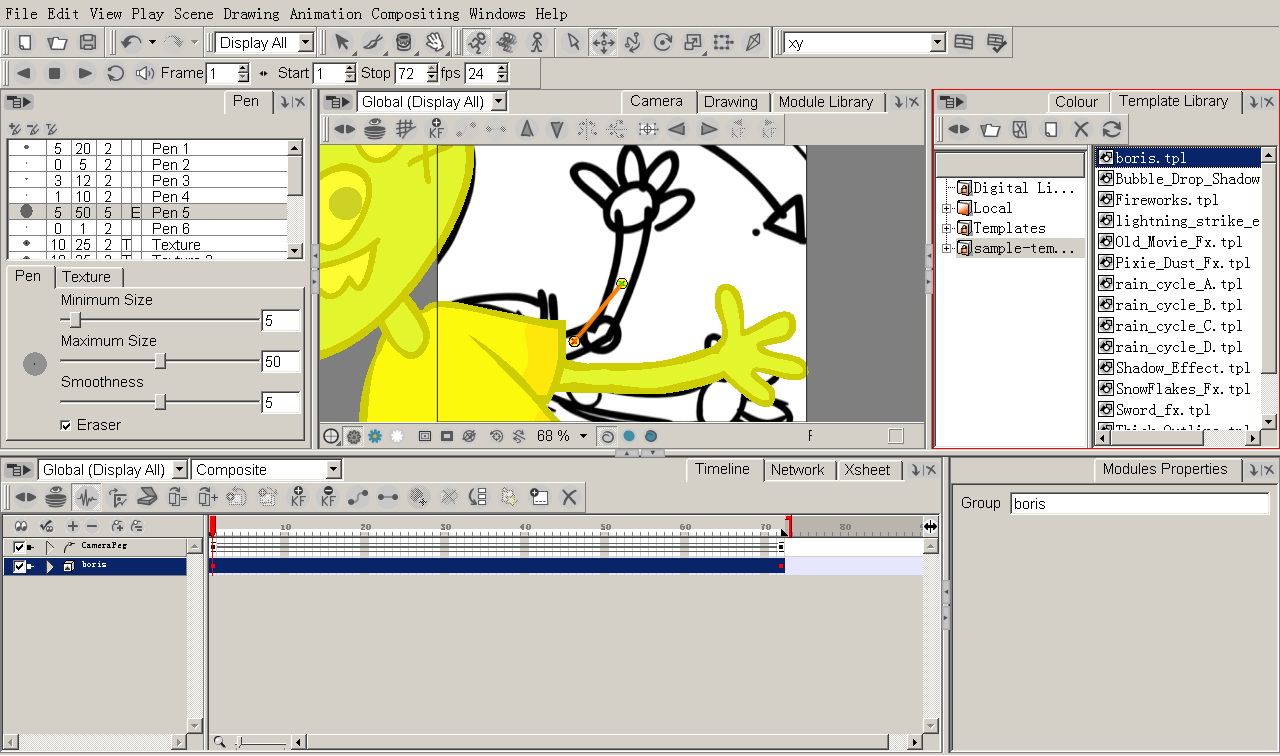Click the Open folder icon in main toolbar
The height and width of the screenshot is (756, 1280).
click(x=57, y=42)
